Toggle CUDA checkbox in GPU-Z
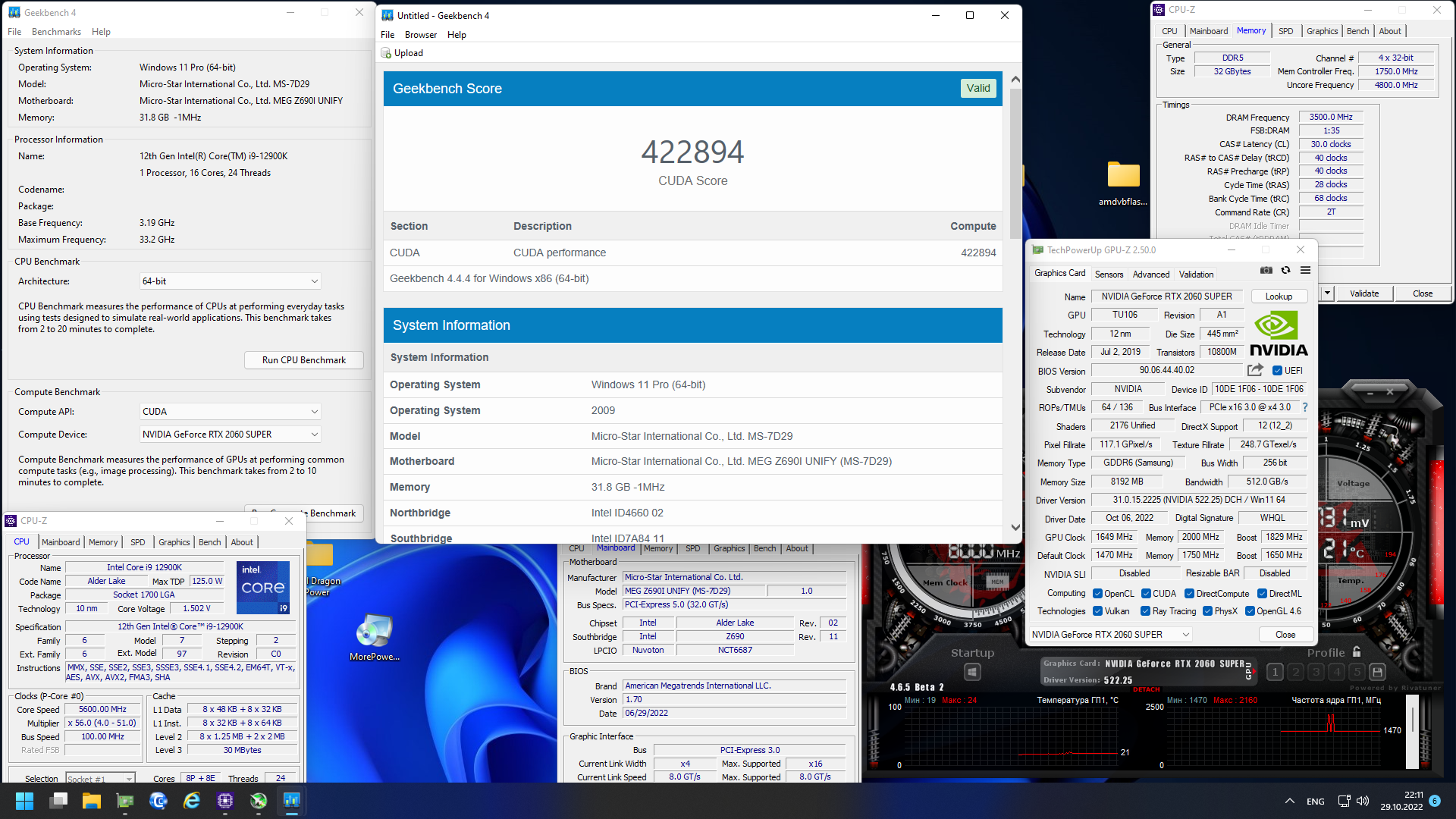This screenshot has width=1456, height=819. (x=1146, y=594)
